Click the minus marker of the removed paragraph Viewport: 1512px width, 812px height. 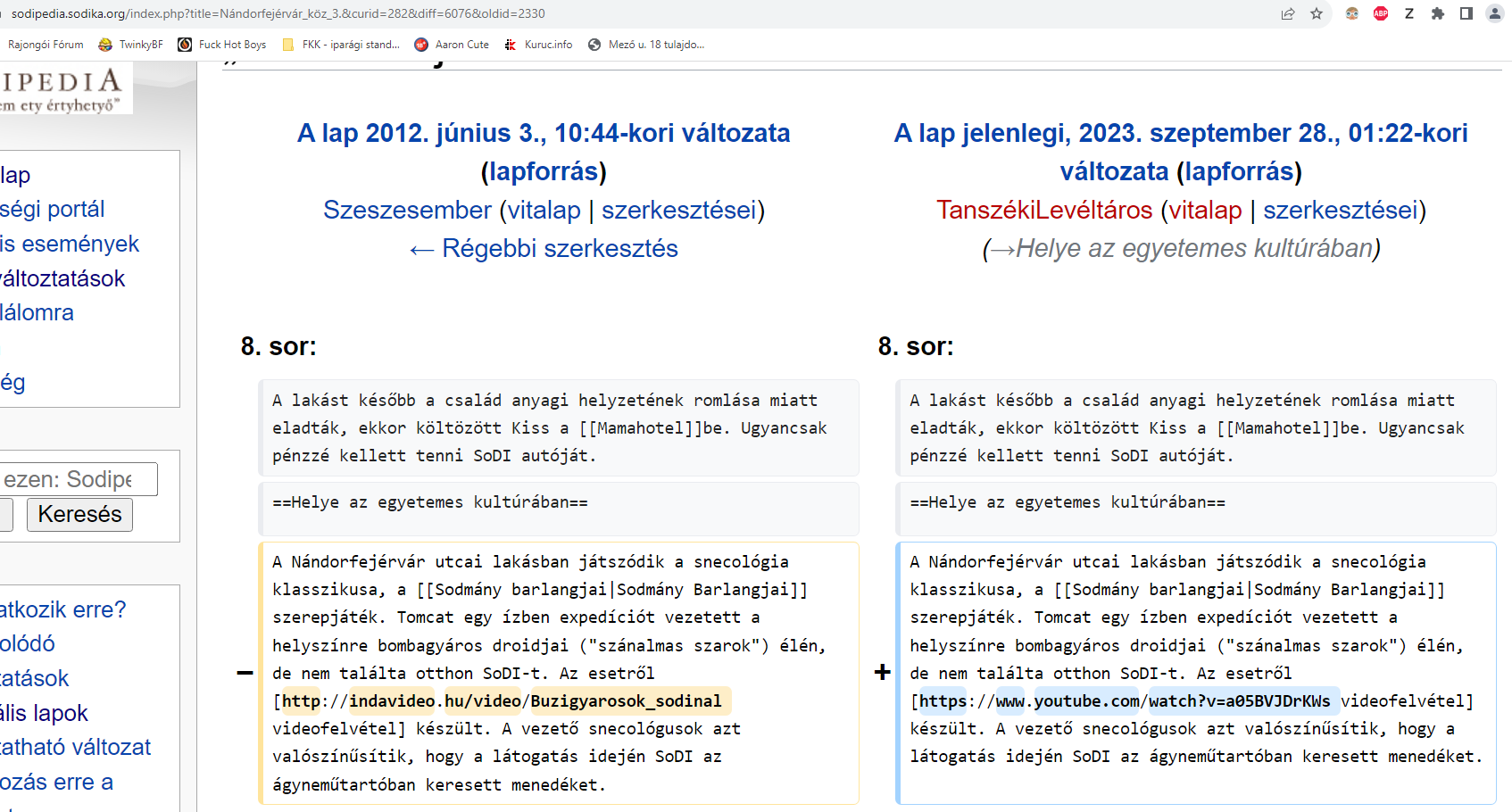click(x=245, y=673)
